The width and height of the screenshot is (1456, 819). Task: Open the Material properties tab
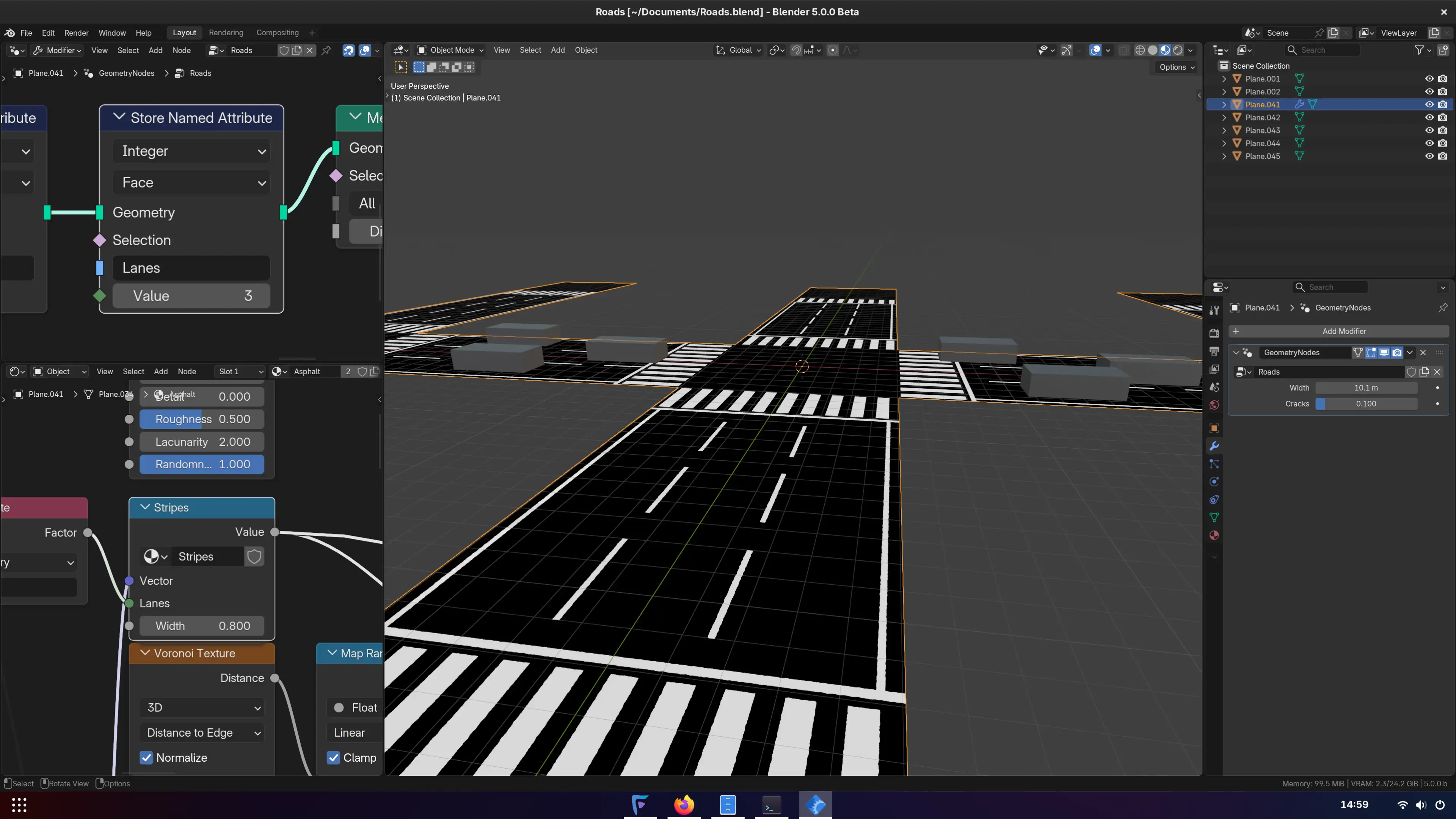[x=1214, y=535]
